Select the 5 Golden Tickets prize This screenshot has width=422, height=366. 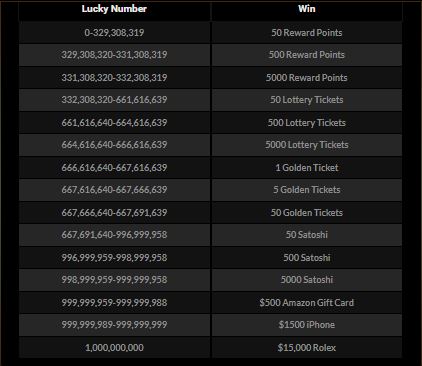point(307,190)
